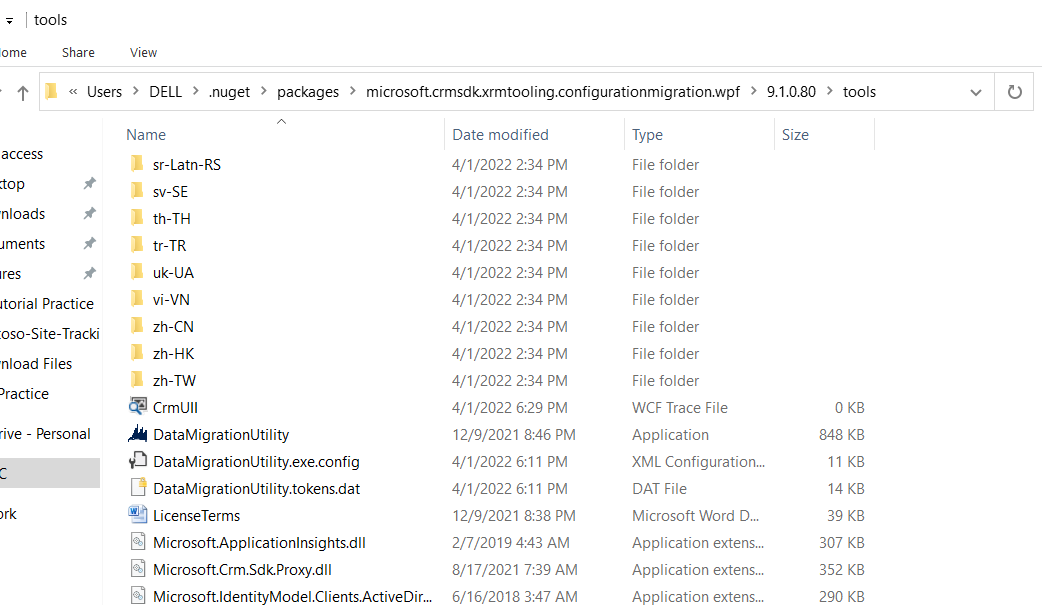Select the CrmUII WCF trace file icon
Viewport: 1042px width, 605px height.
[138, 408]
